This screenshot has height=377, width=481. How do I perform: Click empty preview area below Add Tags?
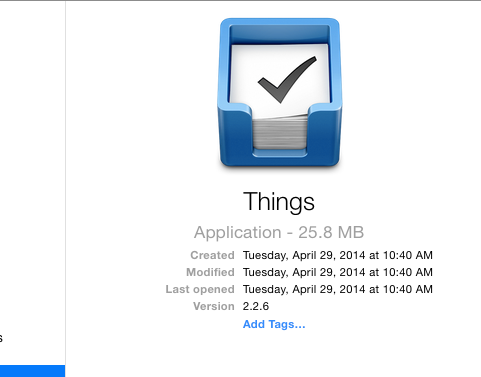point(273,353)
